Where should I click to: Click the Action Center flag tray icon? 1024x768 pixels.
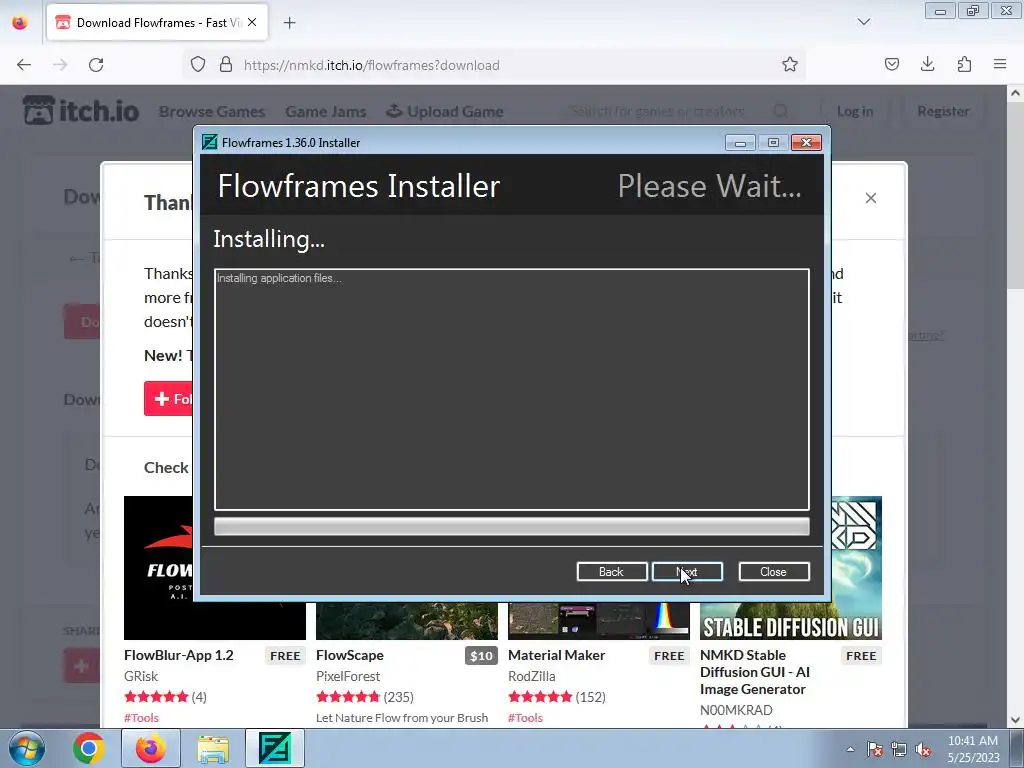click(x=875, y=750)
